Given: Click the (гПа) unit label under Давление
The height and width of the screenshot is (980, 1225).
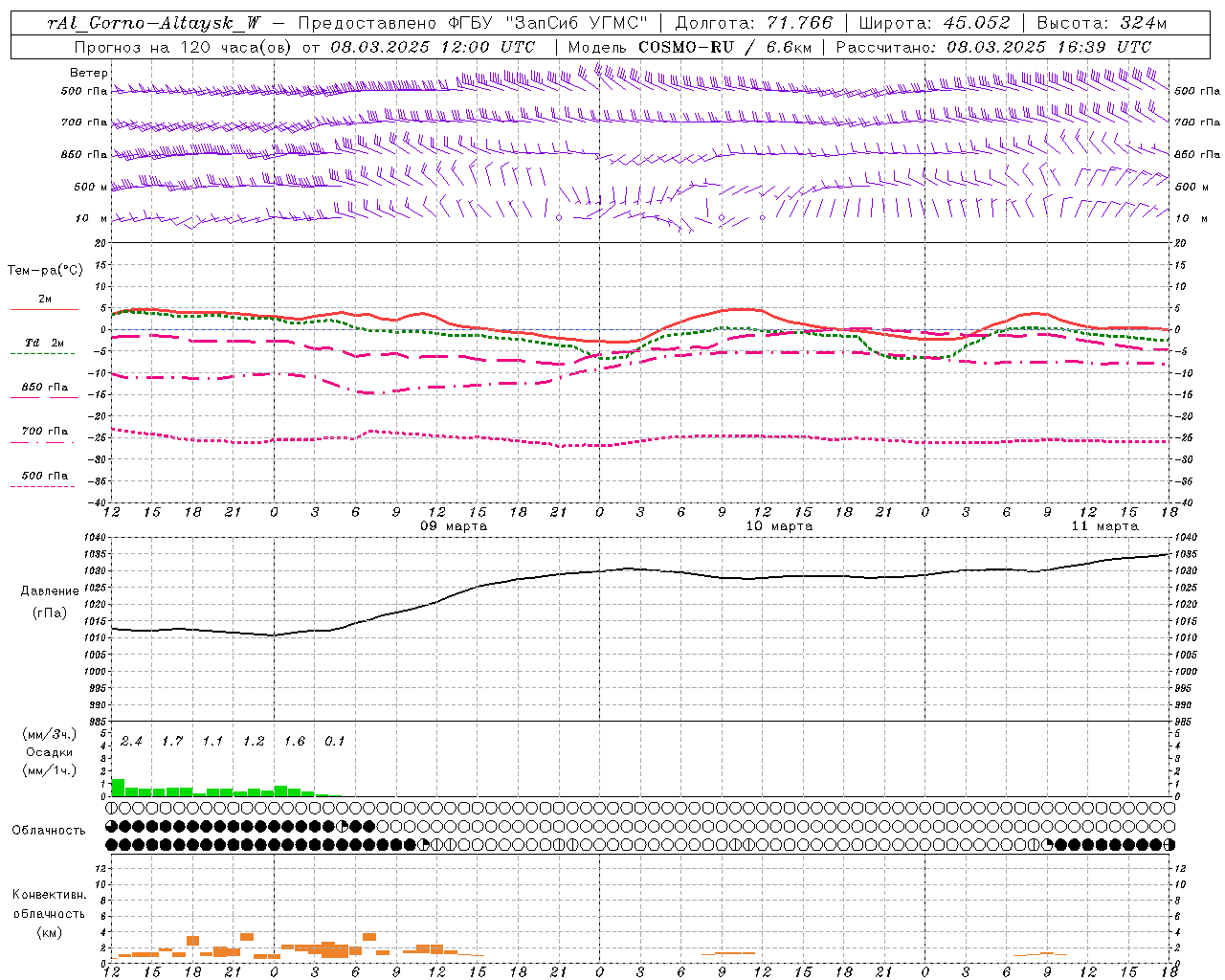Looking at the screenshot, I should (x=50, y=613).
